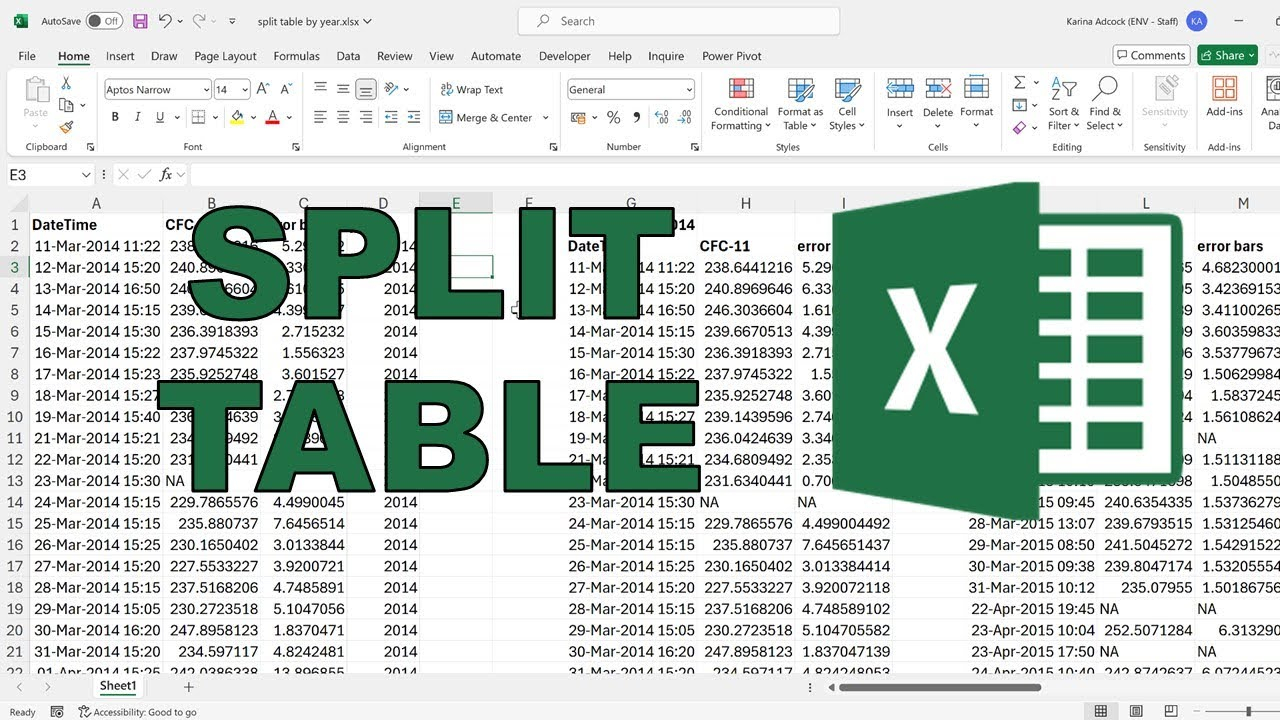Open the Cell Styles gallery

pyautogui.click(x=847, y=104)
